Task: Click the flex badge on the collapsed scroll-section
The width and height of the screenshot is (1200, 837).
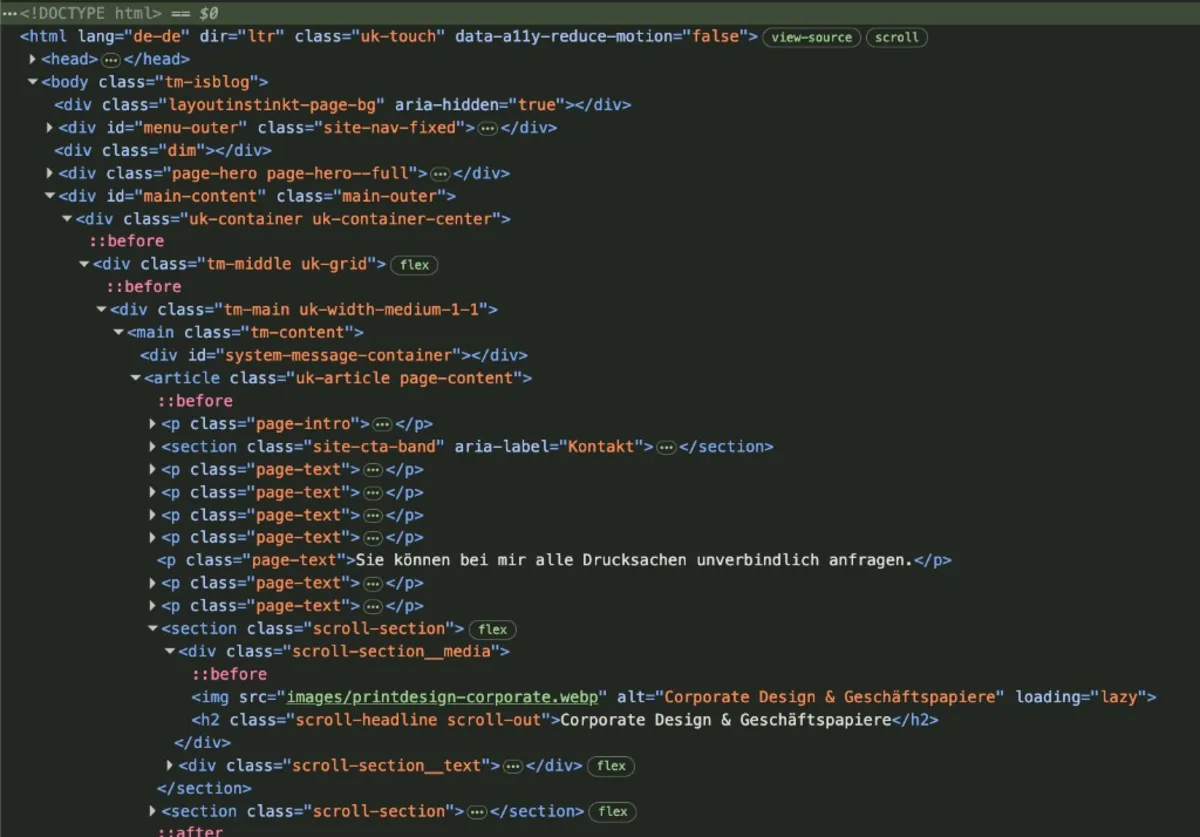Action: point(613,812)
